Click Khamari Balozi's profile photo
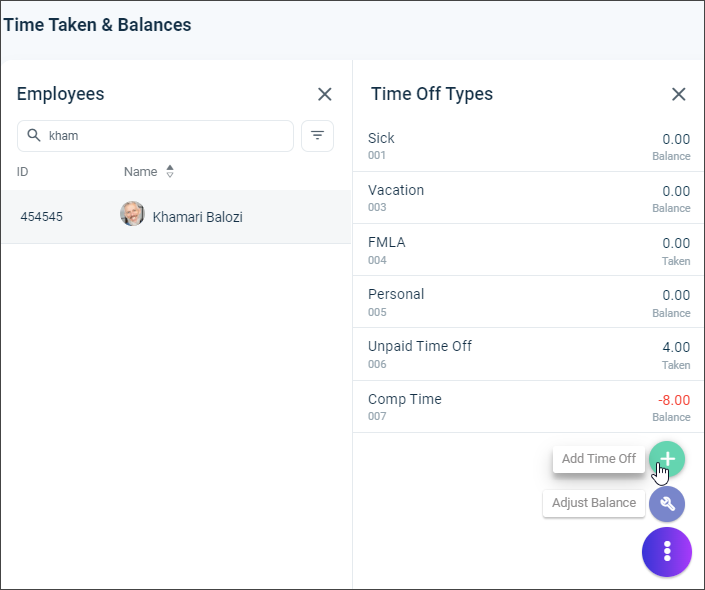Viewport: 705px width, 590px height. pos(132,214)
